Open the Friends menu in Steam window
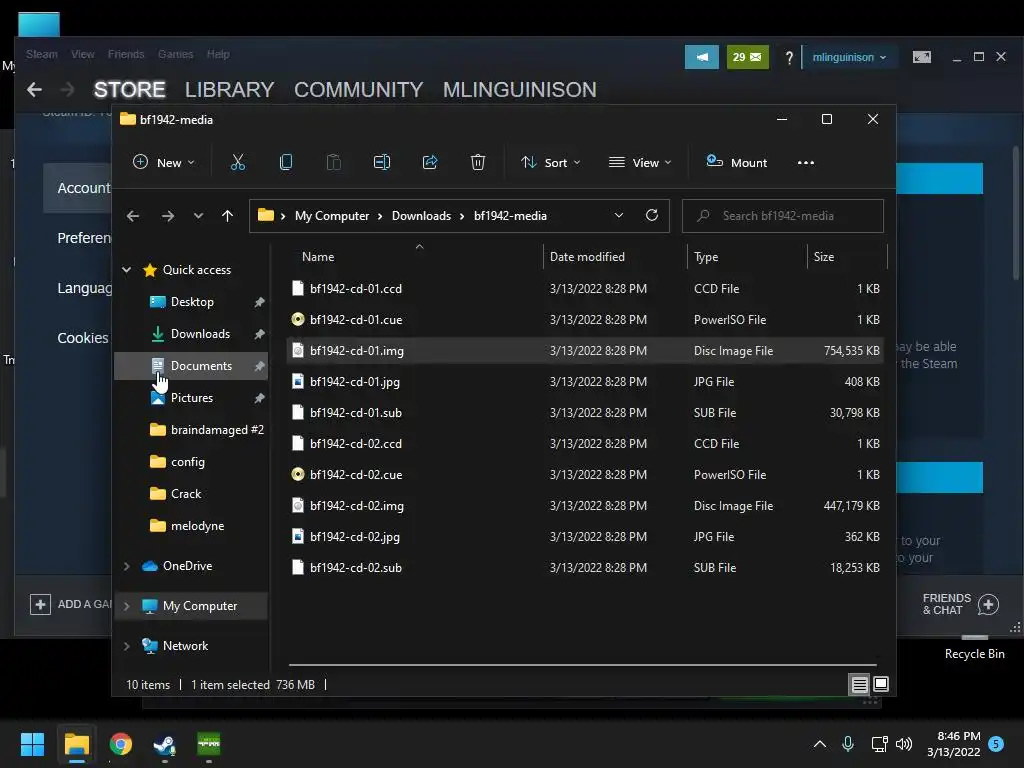1024x768 pixels. [x=126, y=54]
